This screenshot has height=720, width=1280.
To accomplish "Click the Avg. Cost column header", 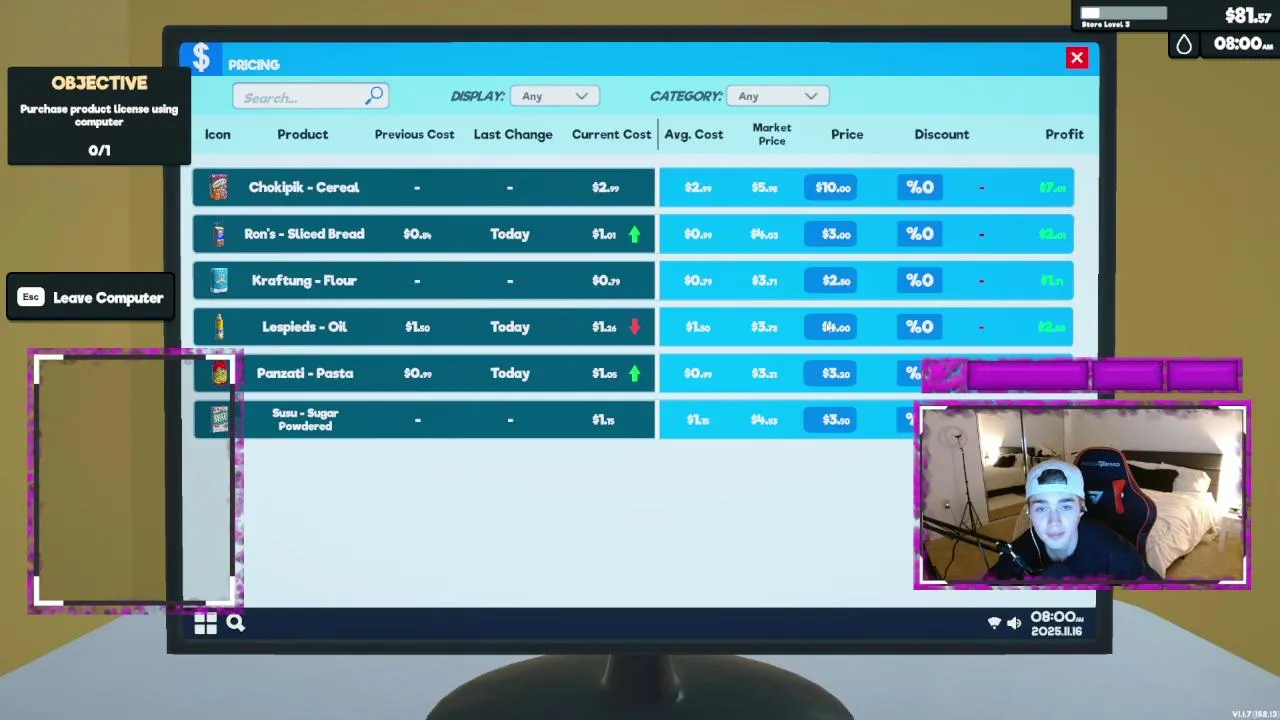I will (x=694, y=134).
